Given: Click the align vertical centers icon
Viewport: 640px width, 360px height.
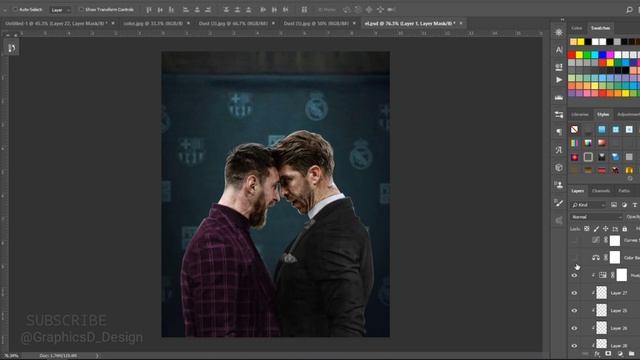Looking at the screenshot, I should pos(160,9).
